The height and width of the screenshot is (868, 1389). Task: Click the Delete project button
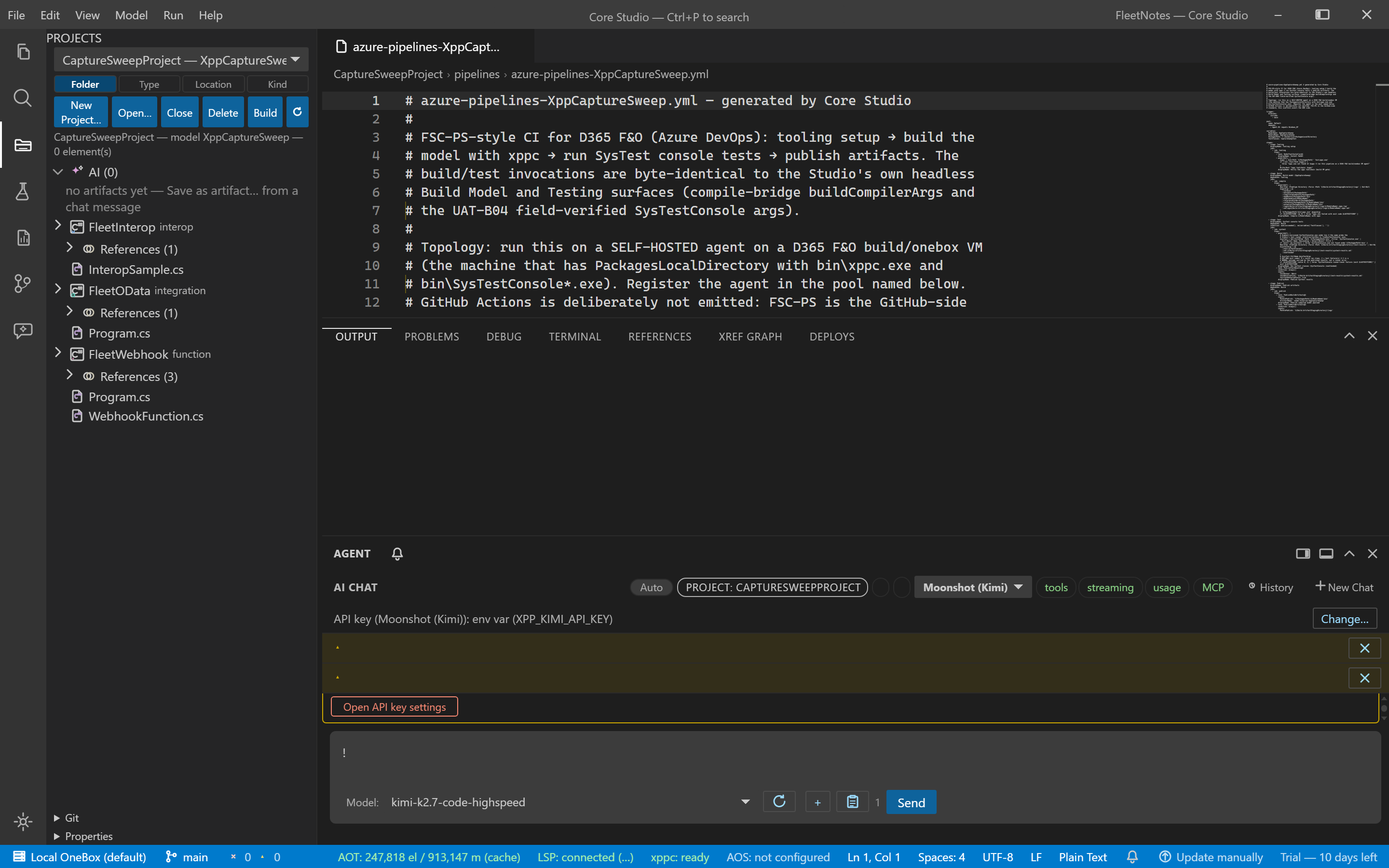pyautogui.click(x=223, y=112)
